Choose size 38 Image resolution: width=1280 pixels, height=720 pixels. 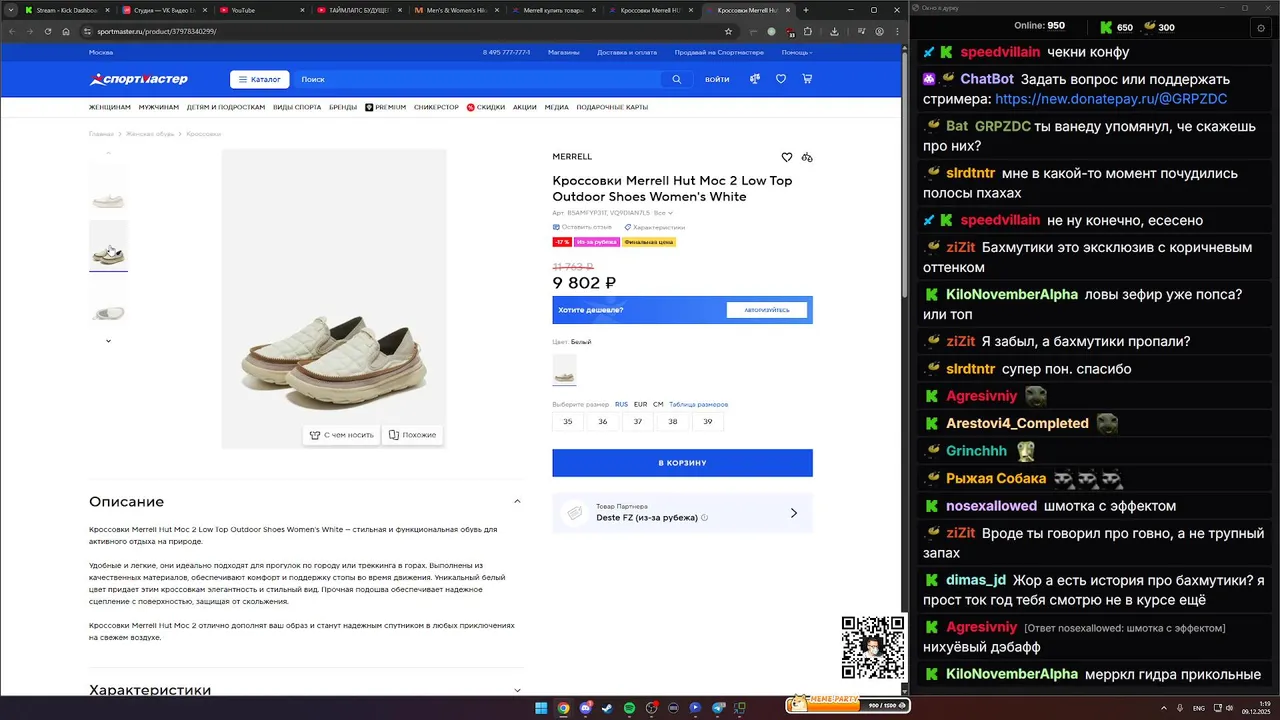(x=673, y=422)
